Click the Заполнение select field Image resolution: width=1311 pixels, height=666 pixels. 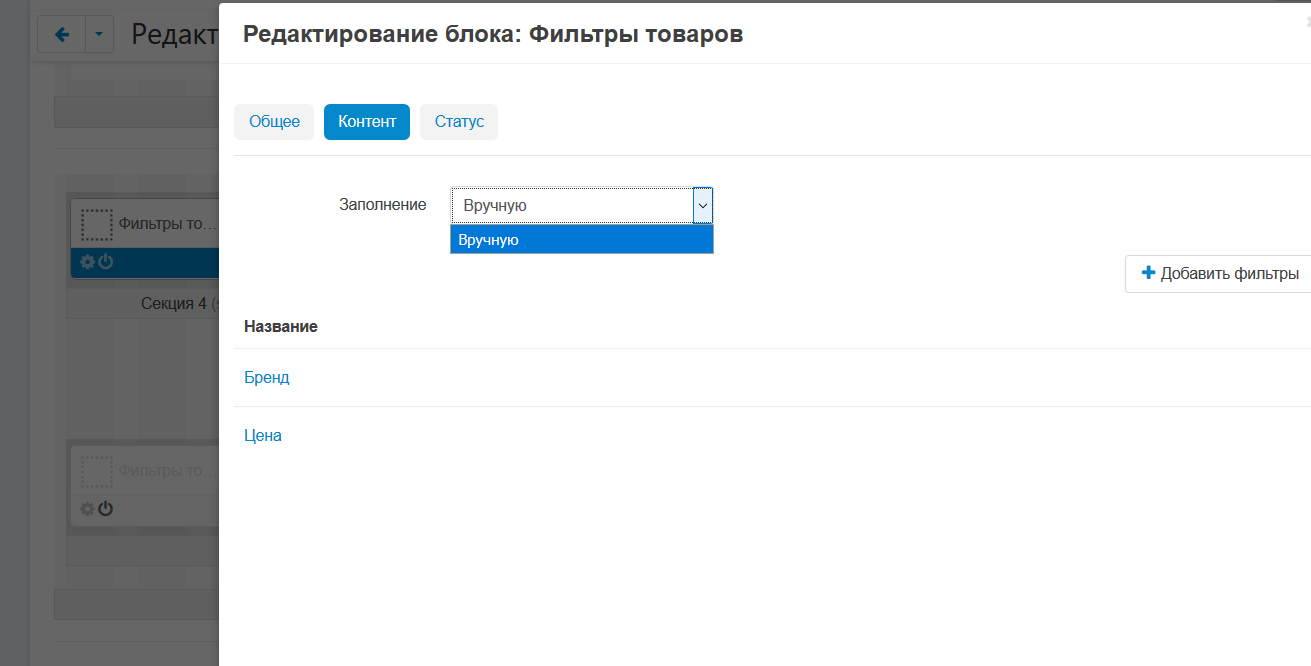(x=571, y=205)
